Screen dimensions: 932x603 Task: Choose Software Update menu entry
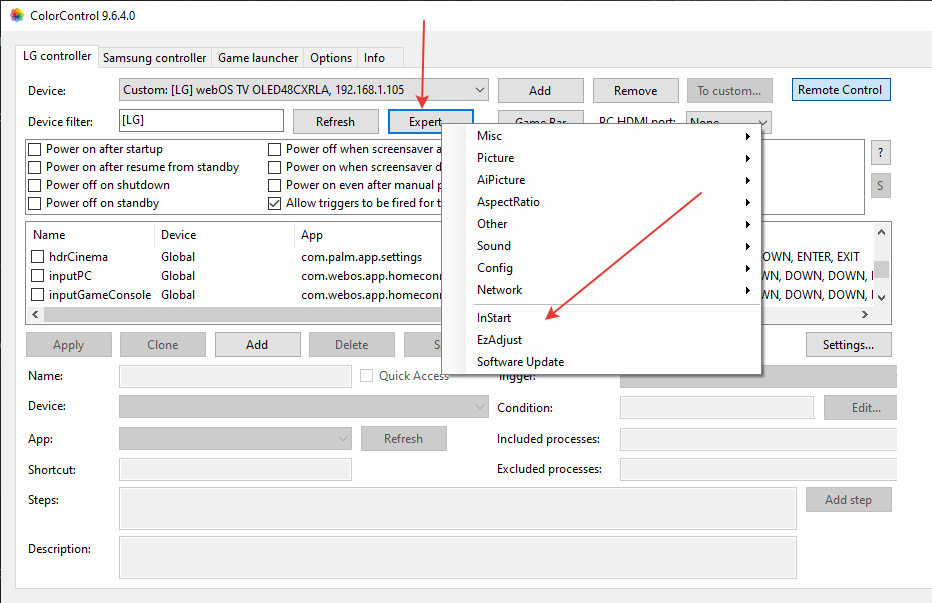pyautogui.click(x=520, y=362)
